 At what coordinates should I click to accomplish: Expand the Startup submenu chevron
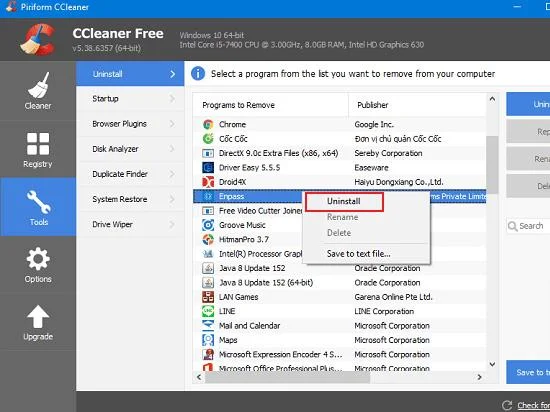click(172, 99)
